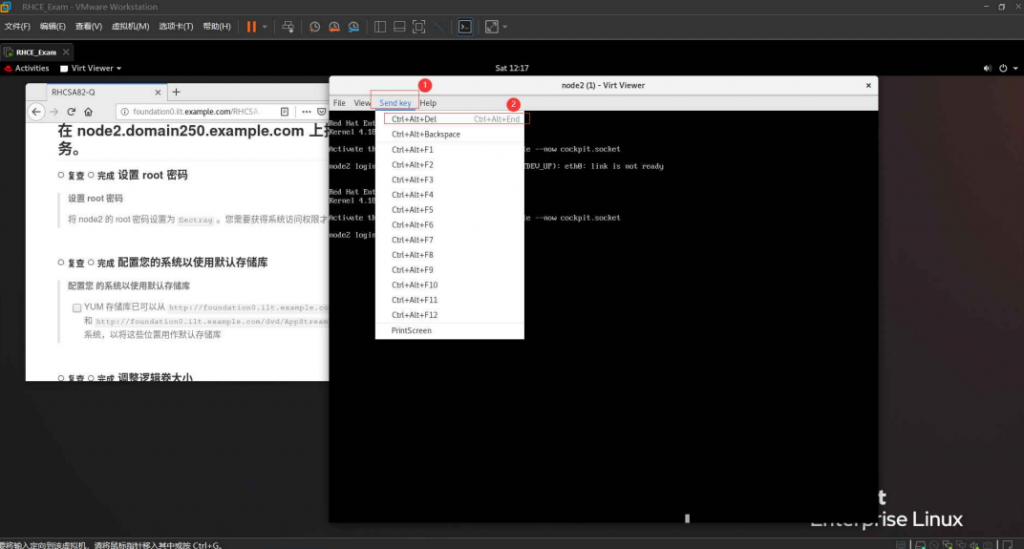Revert to snapshot with the orange clock icon

pyautogui.click(x=334, y=27)
